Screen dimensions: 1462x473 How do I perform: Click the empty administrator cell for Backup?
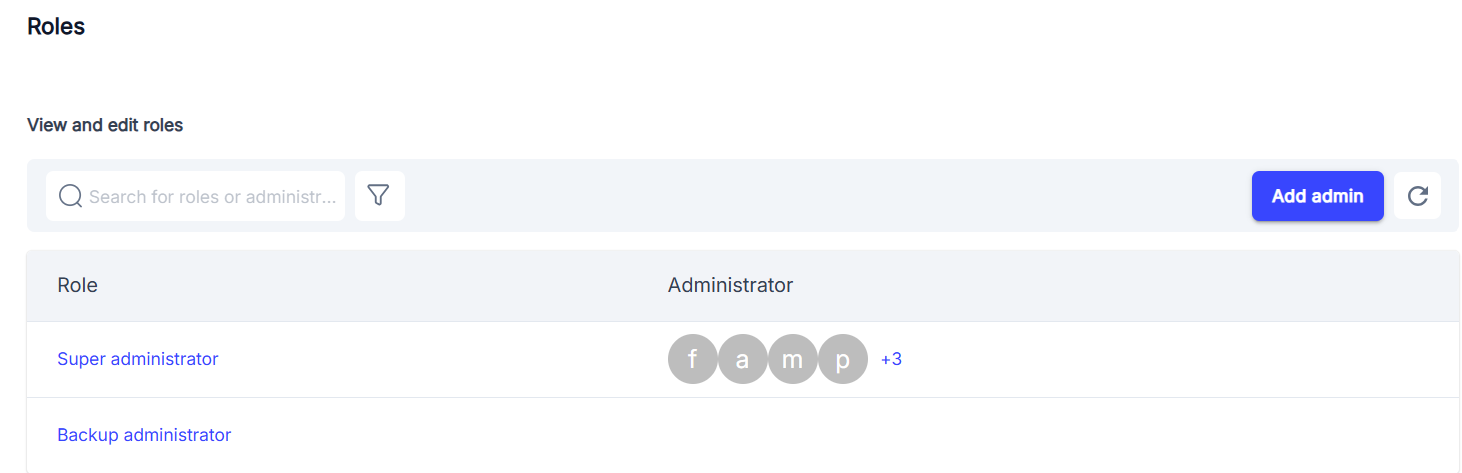[1062, 435]
